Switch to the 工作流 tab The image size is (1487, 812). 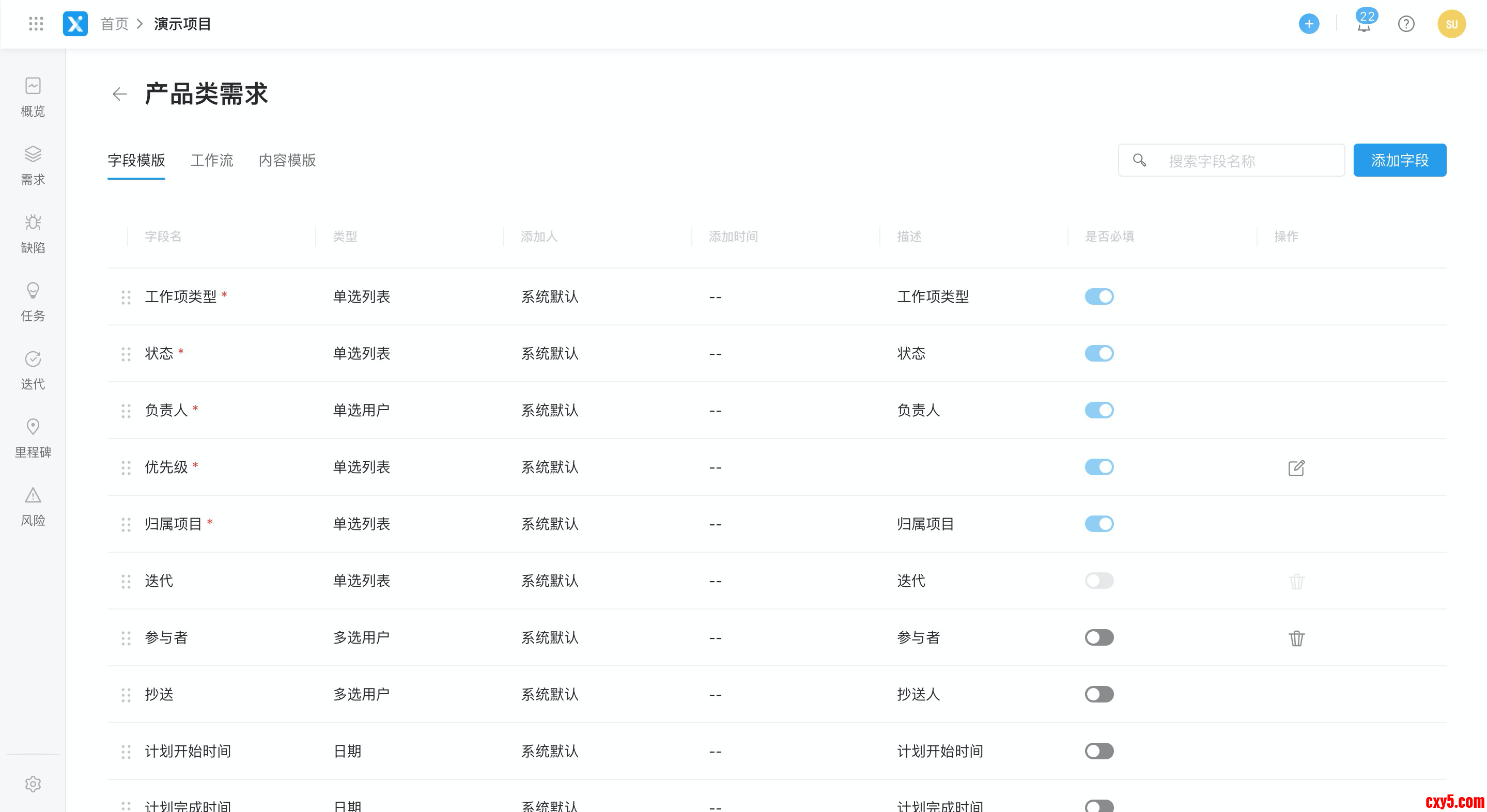(212, 161)
